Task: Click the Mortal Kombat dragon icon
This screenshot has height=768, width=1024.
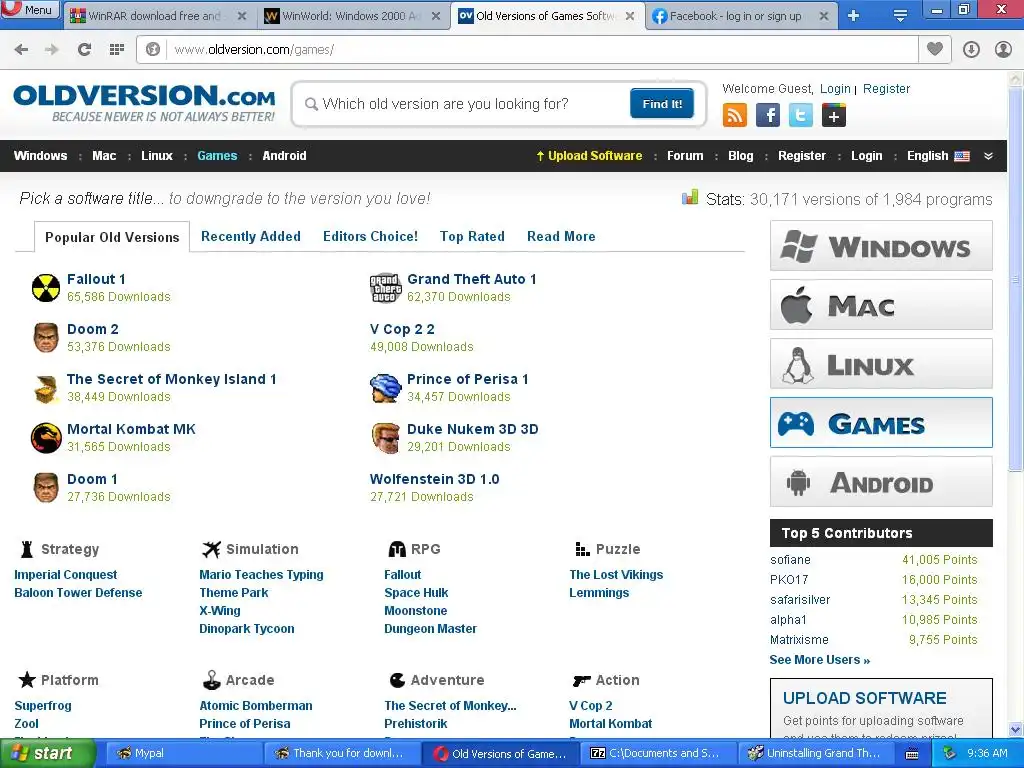Action: (x=46, y=438)
